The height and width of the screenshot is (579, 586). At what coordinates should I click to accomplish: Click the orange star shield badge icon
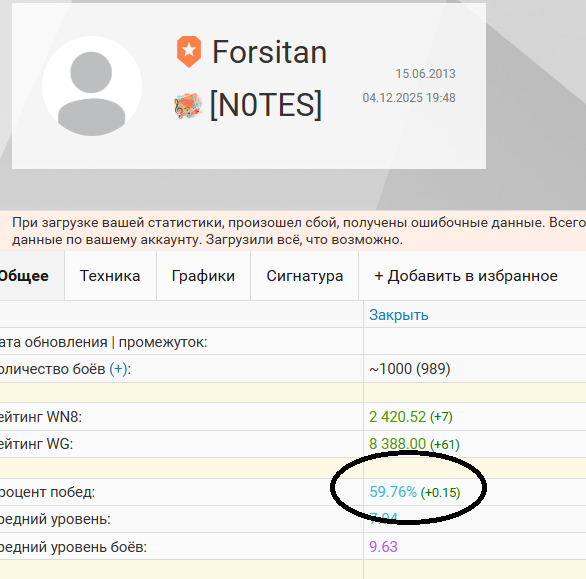point(189,52)
